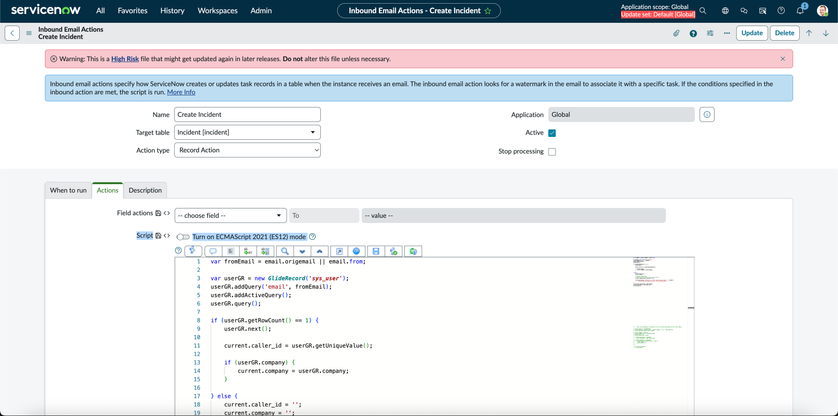Switch to the When to run tab
The height and width of the screenshot is (416, 838).
(68, 190)
